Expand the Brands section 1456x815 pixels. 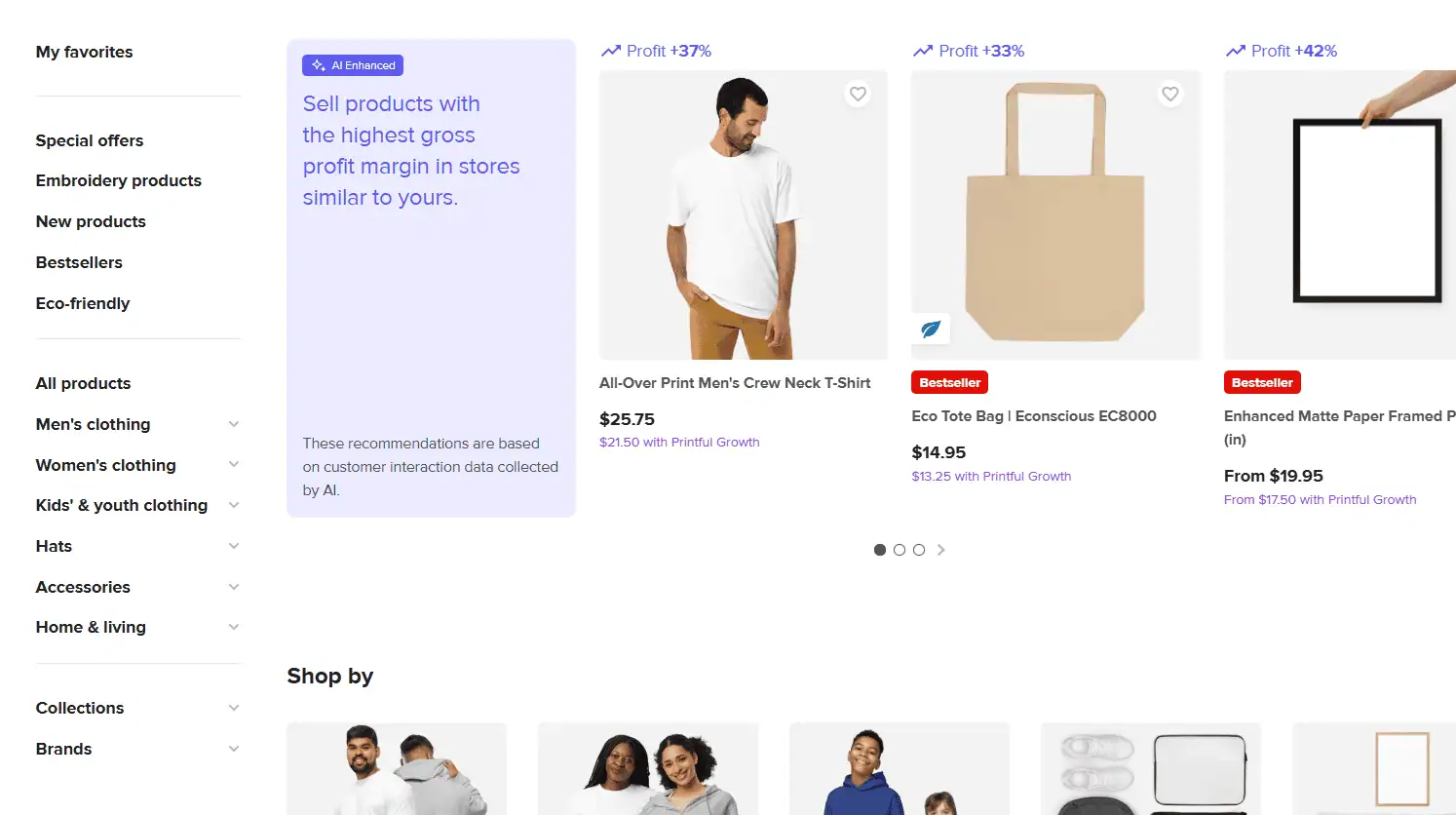234,749
